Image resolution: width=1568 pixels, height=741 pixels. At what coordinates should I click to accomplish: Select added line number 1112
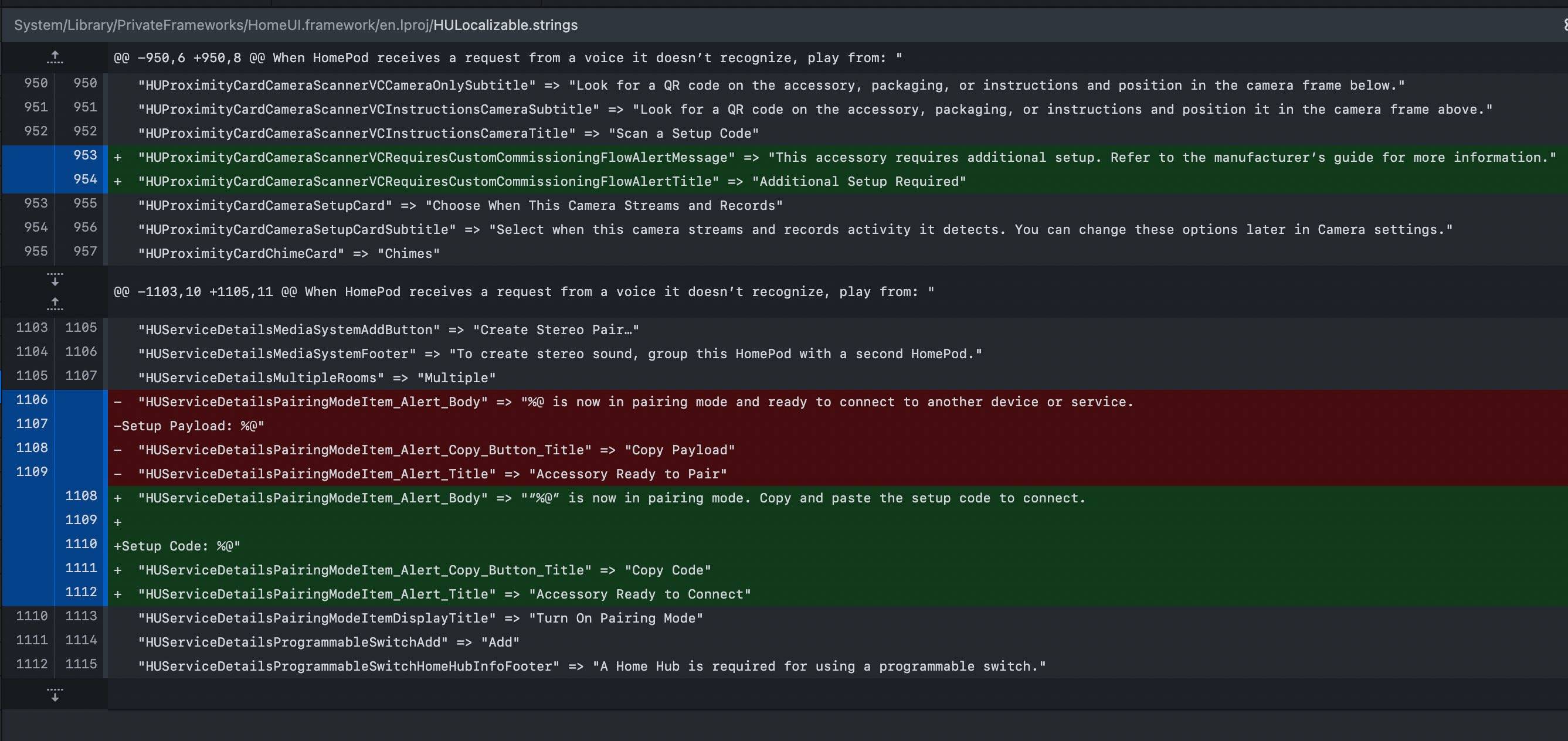coord(81,592)
